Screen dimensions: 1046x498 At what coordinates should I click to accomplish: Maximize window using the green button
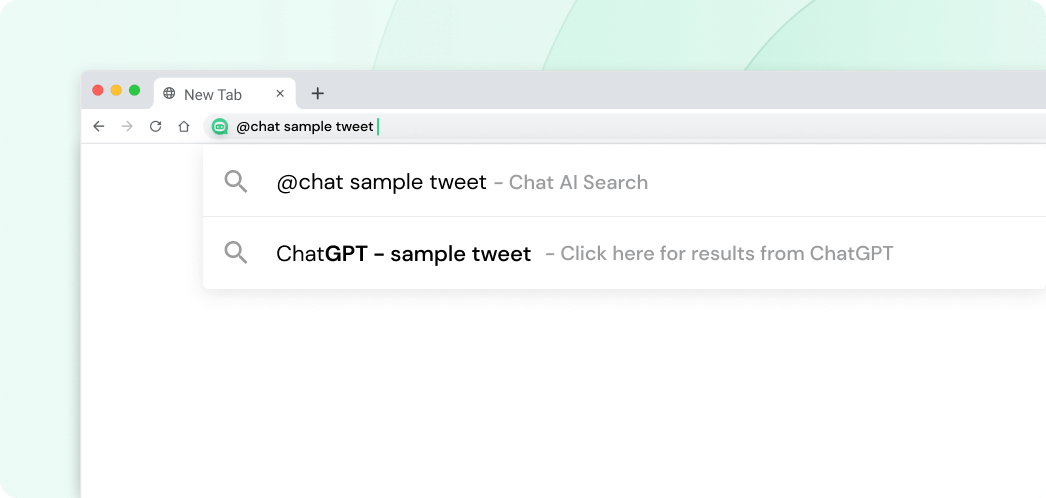pyautogui.click(x=134, y=90)
